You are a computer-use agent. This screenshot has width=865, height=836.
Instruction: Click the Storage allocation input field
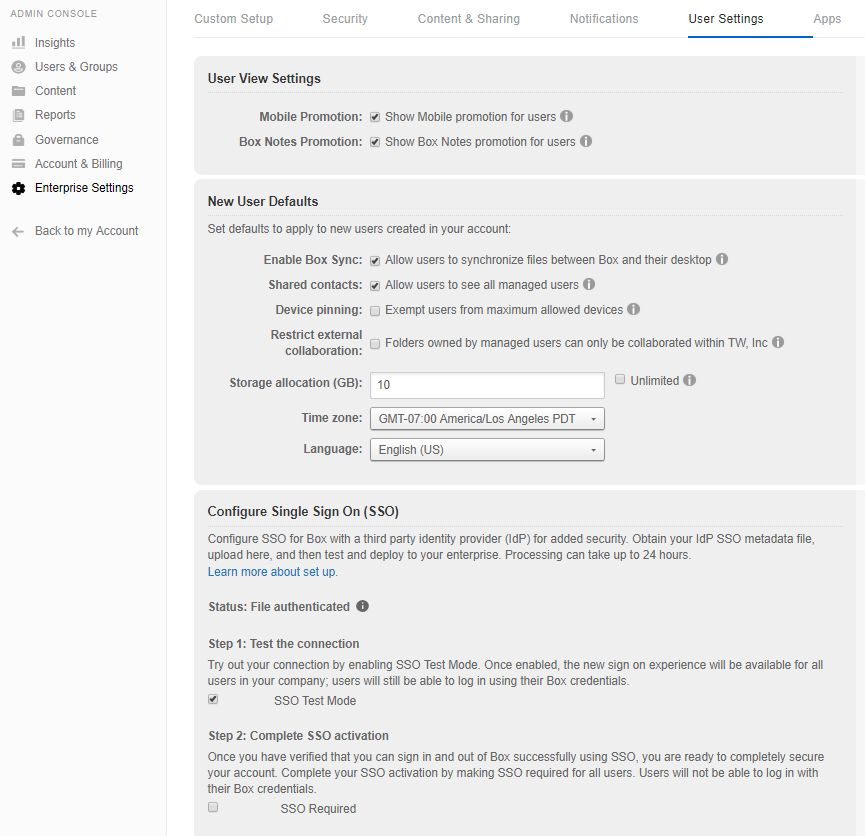[x=487, y=385]
